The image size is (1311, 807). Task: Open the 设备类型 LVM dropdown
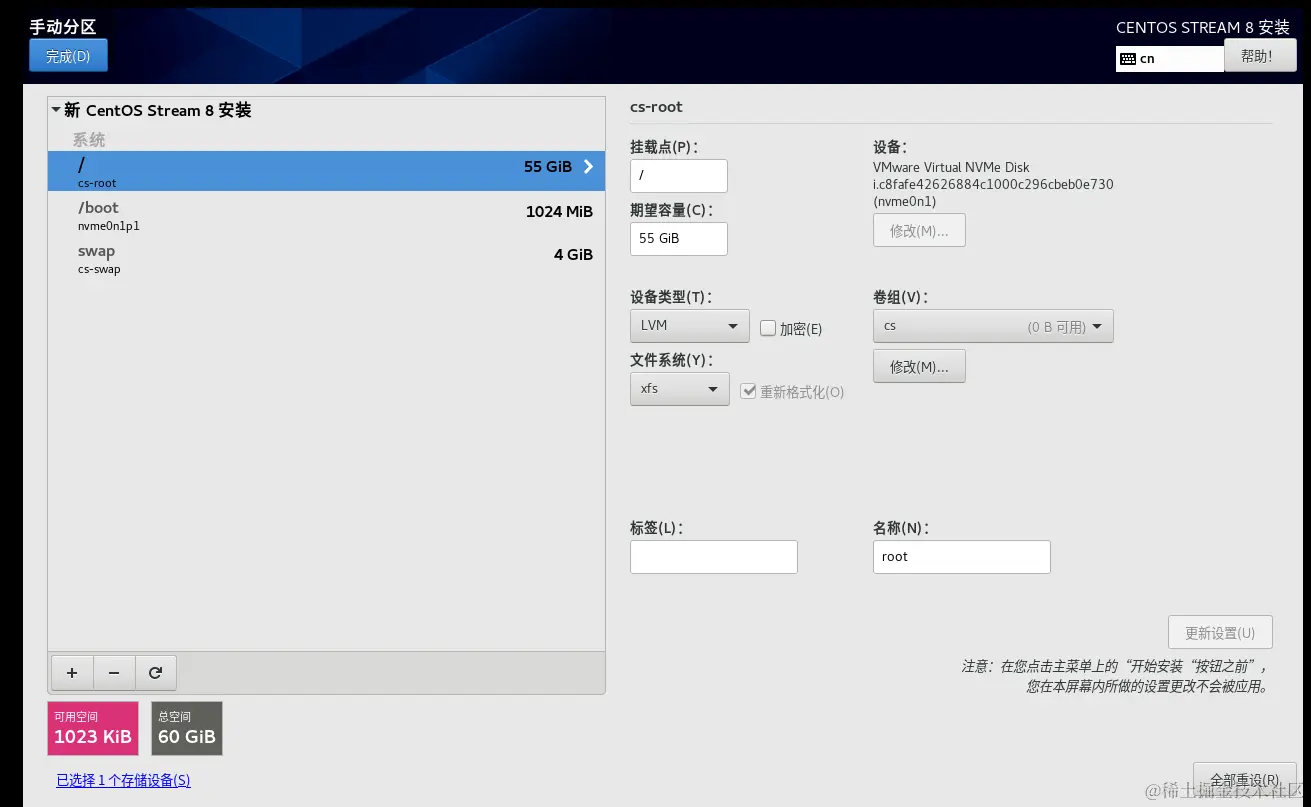click(689, 325)
